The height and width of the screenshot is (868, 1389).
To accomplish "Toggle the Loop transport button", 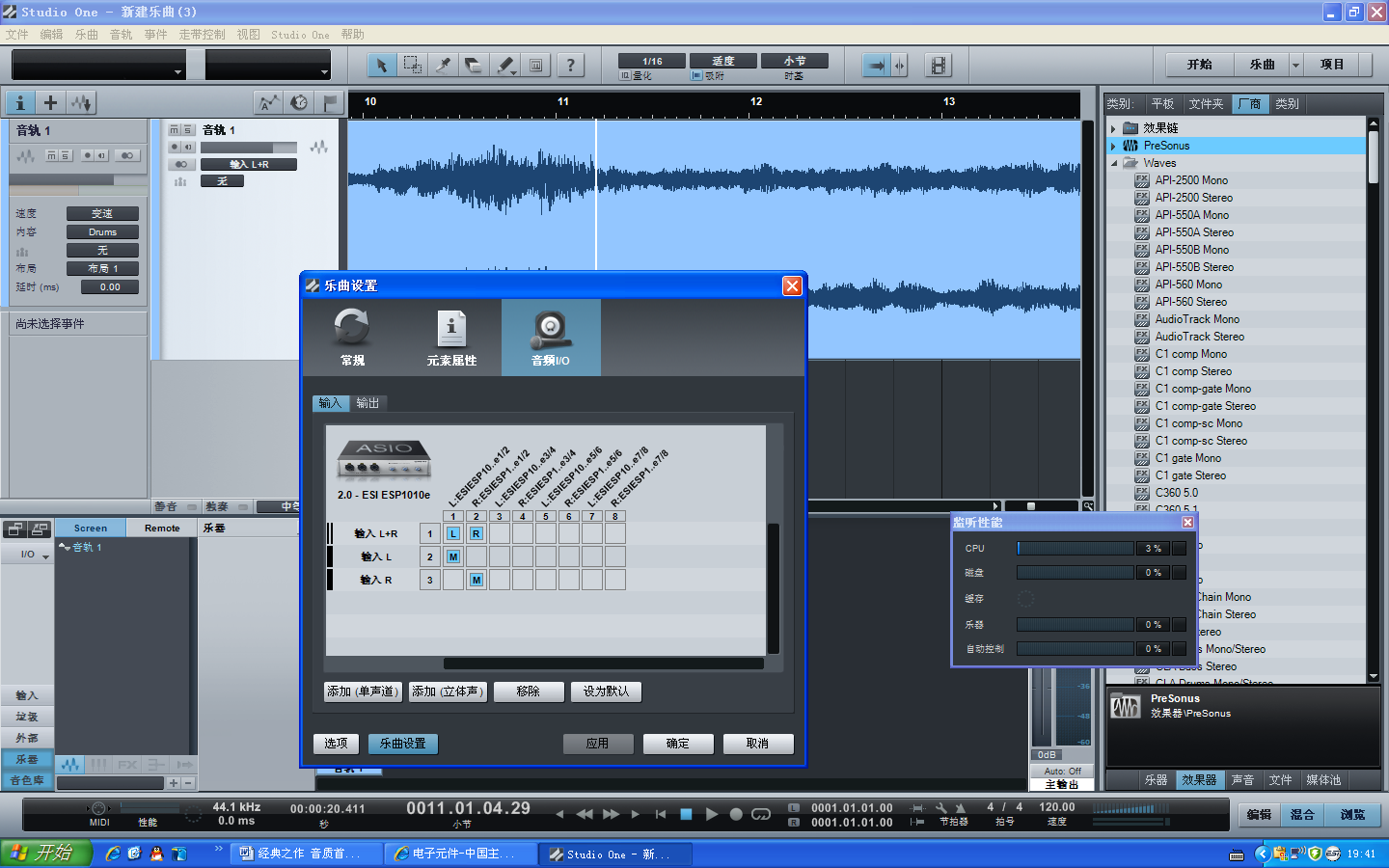I will [761, 814].
